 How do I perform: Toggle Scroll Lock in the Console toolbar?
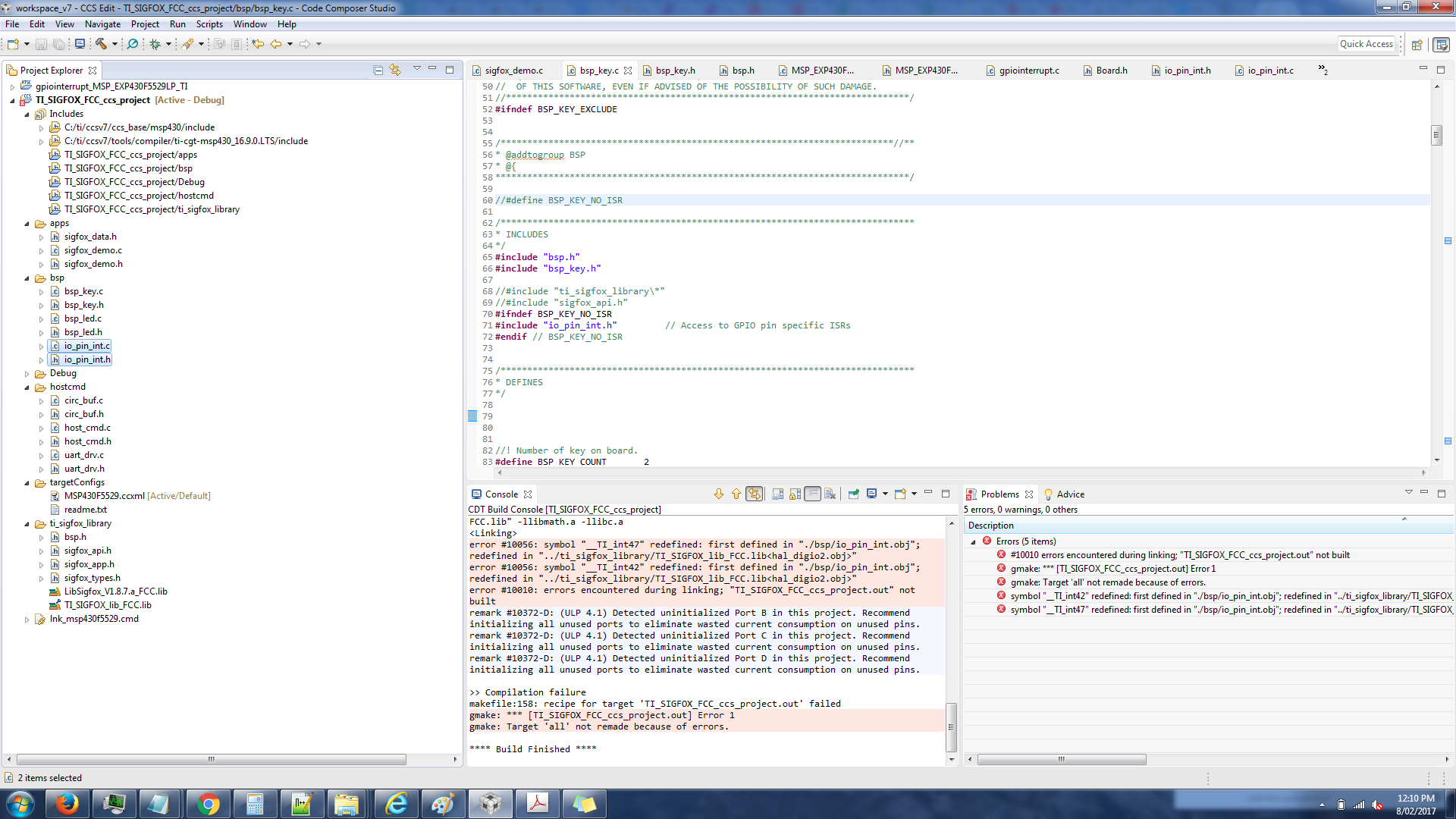tap(795, 494)
